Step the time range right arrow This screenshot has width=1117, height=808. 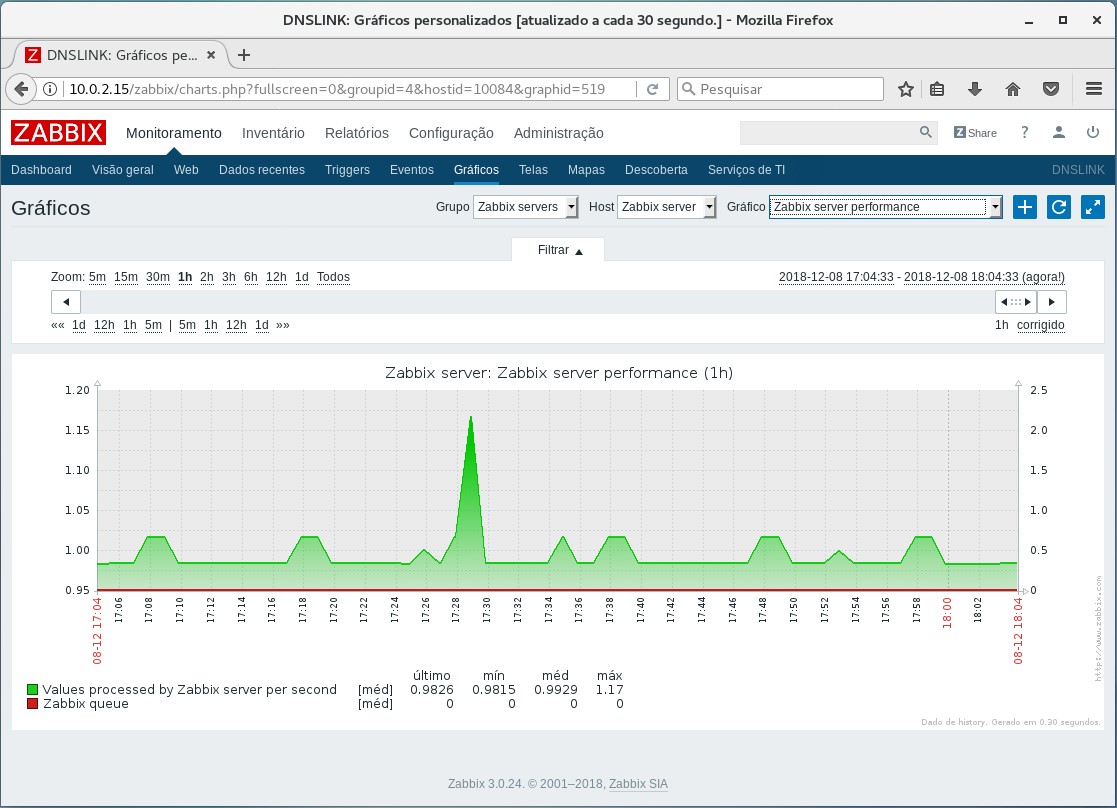click(1051, 302)
